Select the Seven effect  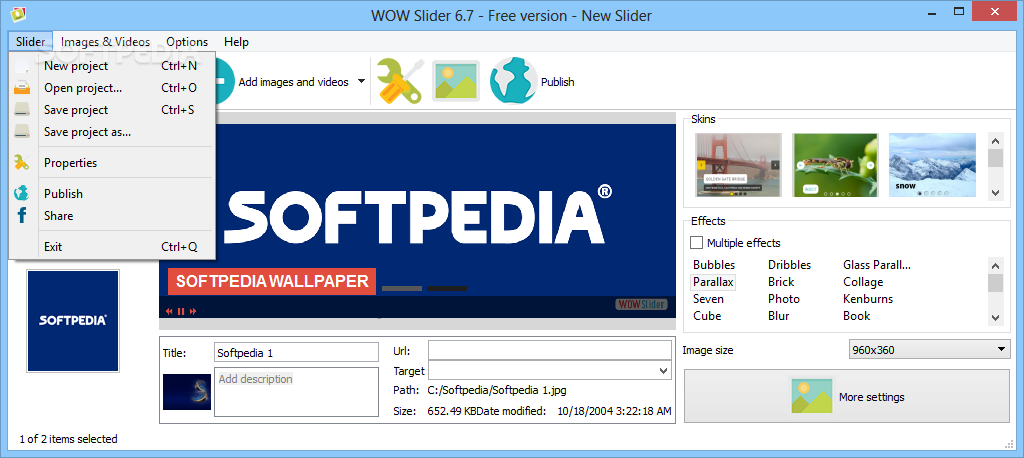coord(708,299)
